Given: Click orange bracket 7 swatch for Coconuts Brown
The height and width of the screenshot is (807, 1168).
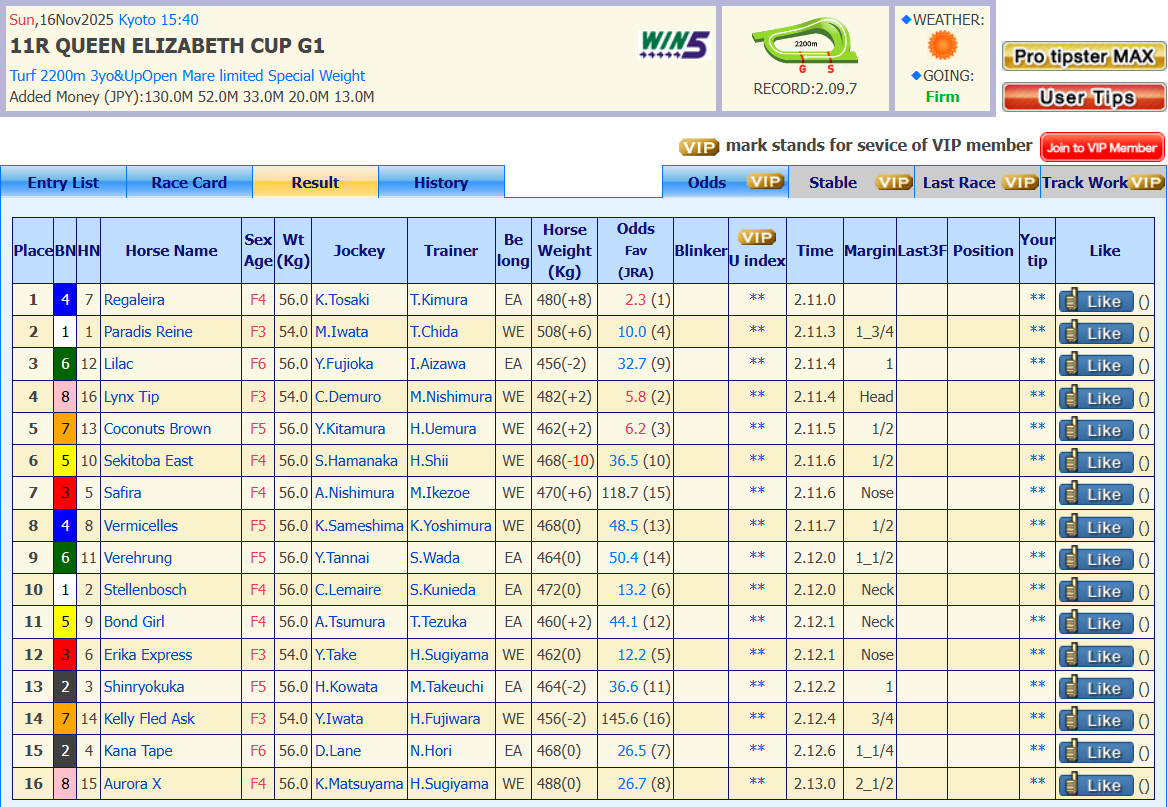Looking at the screenshot, I should coord(65,428).
